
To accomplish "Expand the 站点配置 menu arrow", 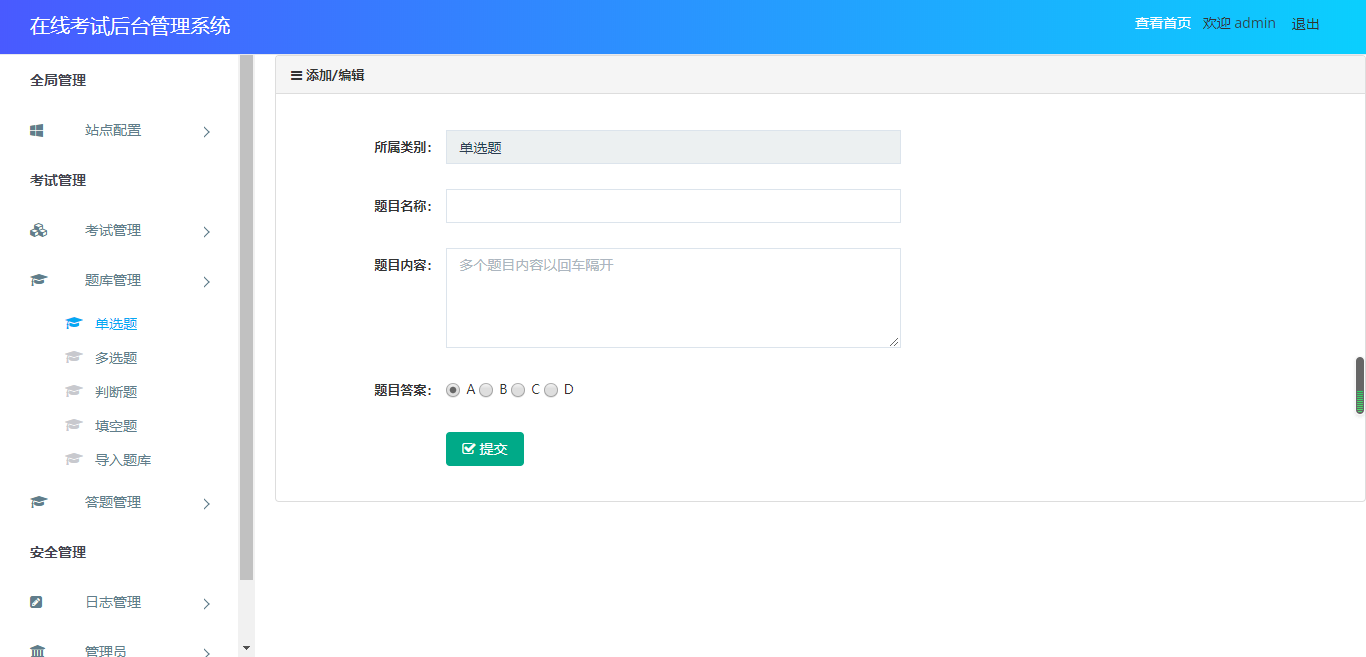I will (206, 131).
